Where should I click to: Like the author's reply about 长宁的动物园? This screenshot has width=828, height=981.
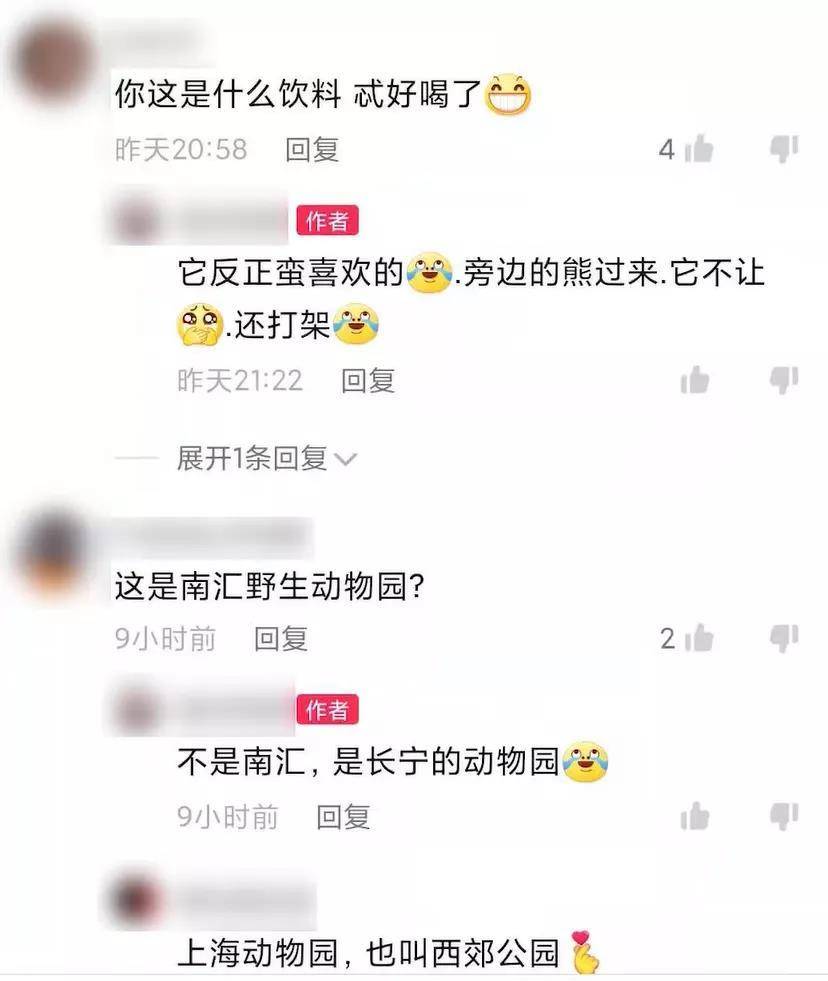pos(695,816)
